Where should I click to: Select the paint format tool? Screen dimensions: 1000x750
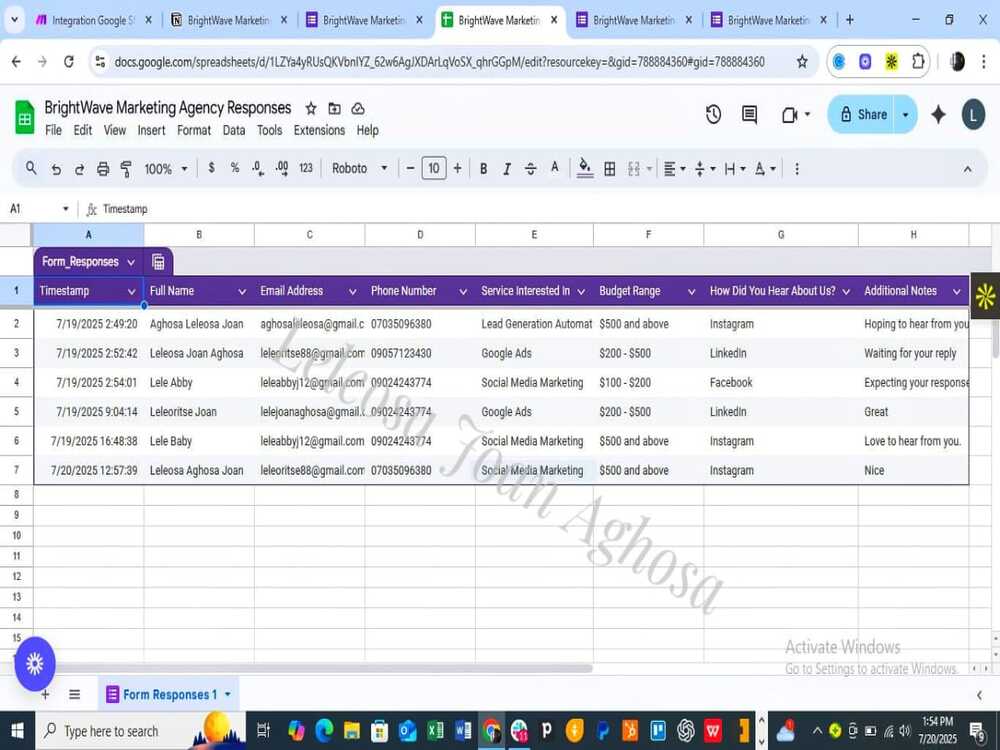click(126, 169)
